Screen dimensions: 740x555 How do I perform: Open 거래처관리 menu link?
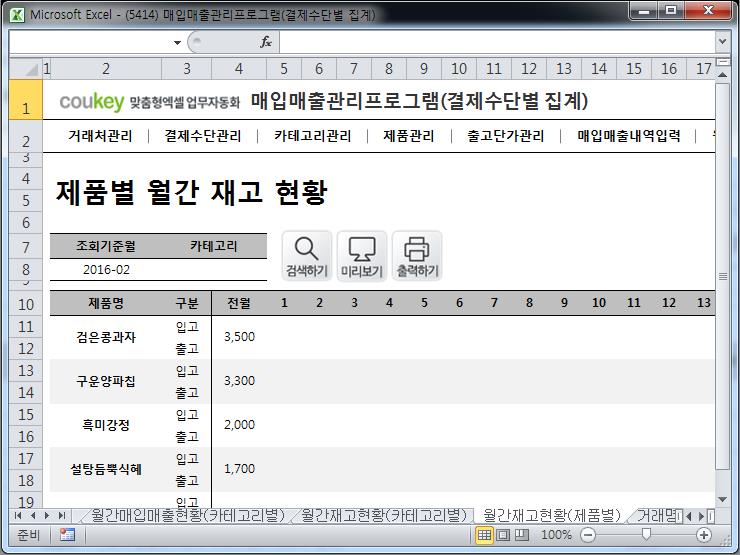(100, 136)
